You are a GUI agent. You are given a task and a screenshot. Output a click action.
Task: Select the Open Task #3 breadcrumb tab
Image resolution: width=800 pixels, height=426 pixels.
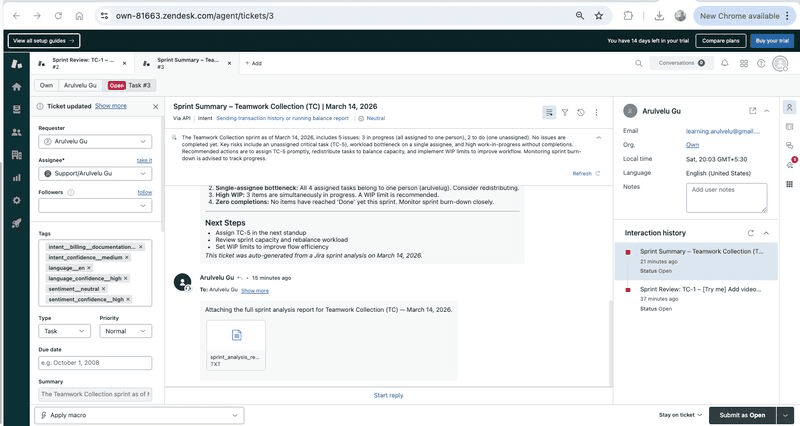pyautogui.click(x=130, y=85)
